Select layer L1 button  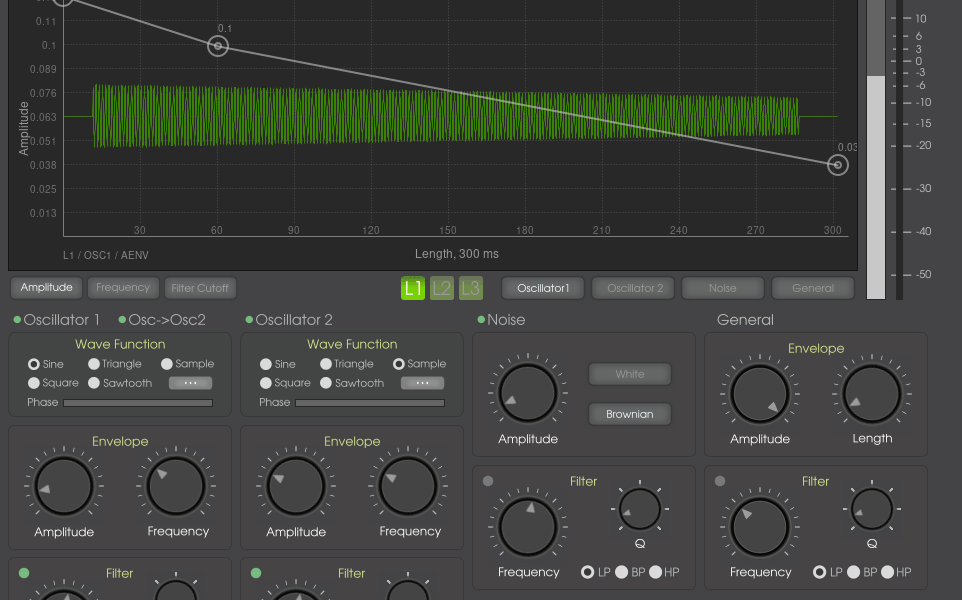(413, 289)
